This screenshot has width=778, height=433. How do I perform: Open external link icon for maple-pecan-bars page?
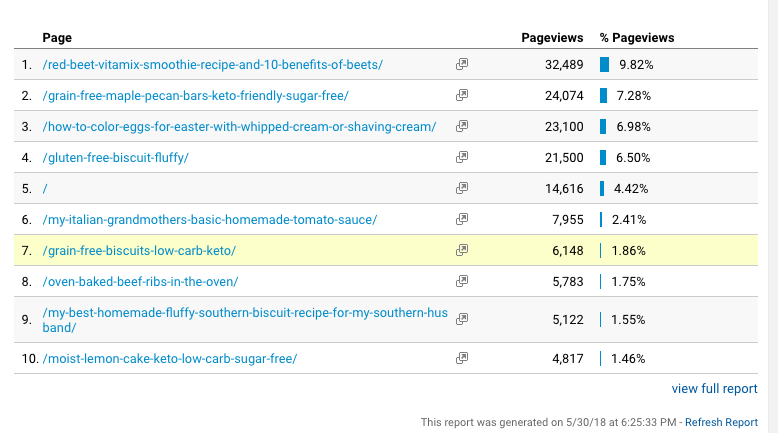pos(462,95)
